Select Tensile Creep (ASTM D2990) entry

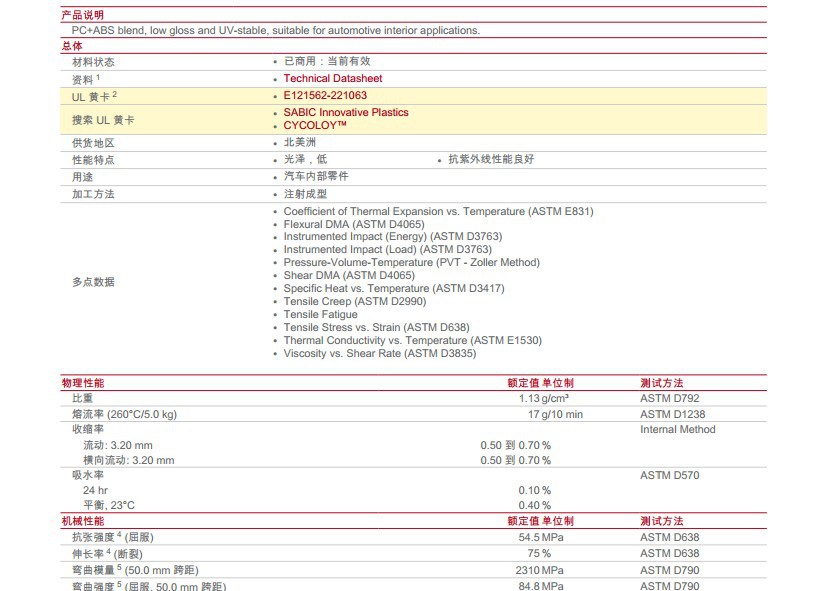(354, 301)
